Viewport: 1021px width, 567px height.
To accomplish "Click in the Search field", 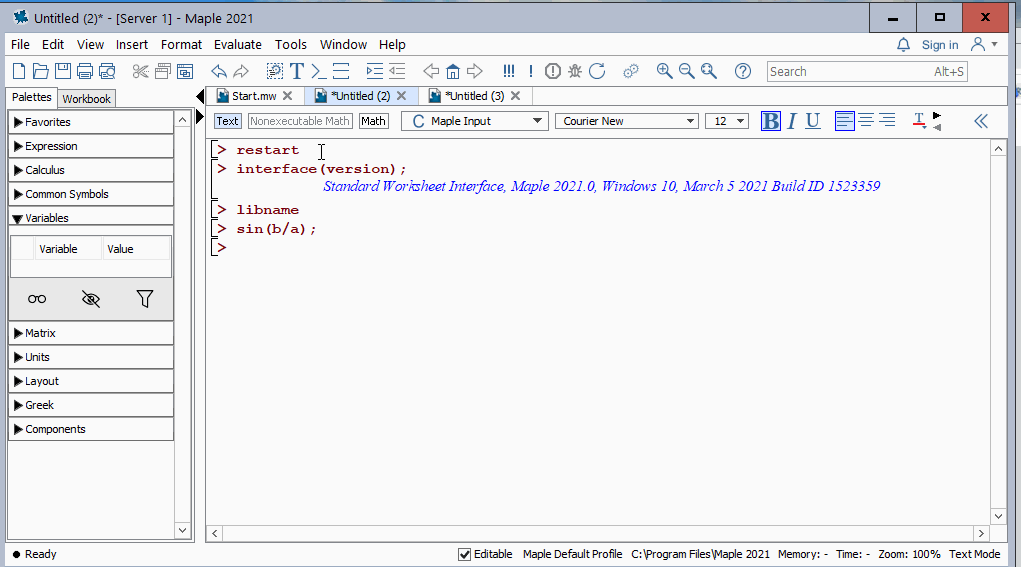I will point(867,71).
